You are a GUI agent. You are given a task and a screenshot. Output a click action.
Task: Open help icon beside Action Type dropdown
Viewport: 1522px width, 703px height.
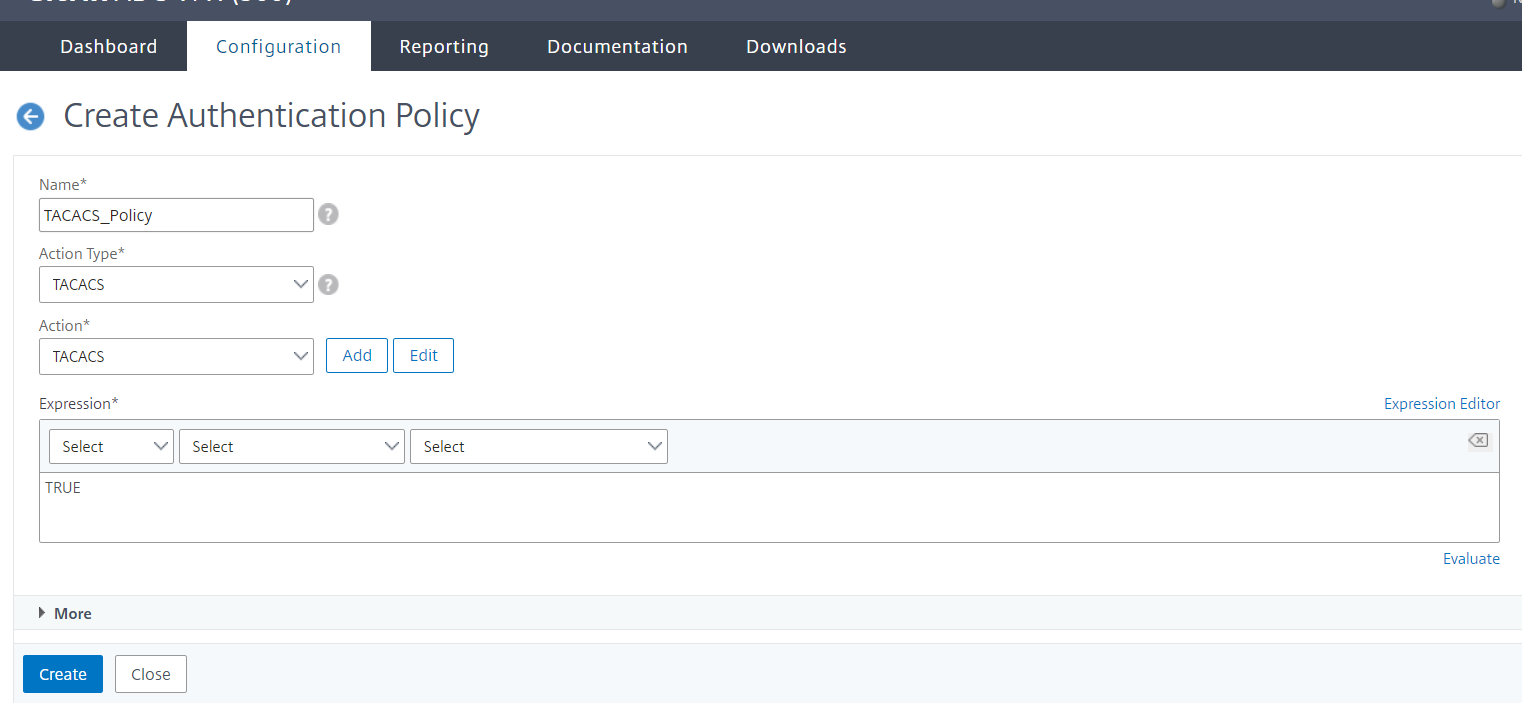click(328, 285)
